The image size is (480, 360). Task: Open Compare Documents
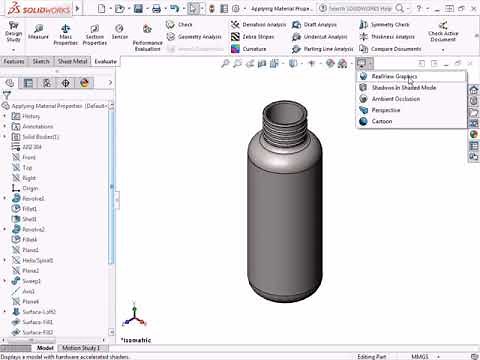point(390,49)
